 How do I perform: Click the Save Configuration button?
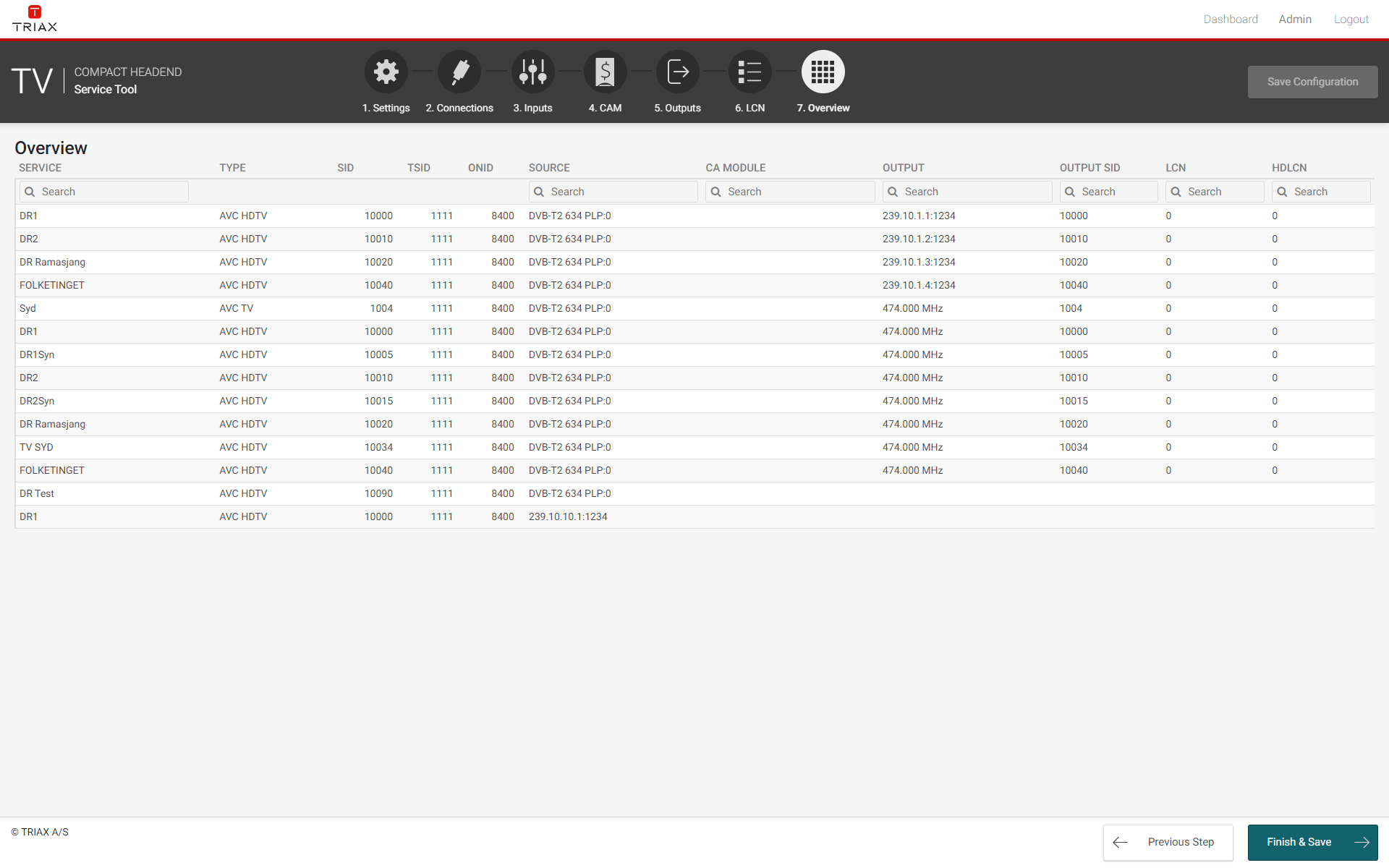click(x=1312, y=82)
